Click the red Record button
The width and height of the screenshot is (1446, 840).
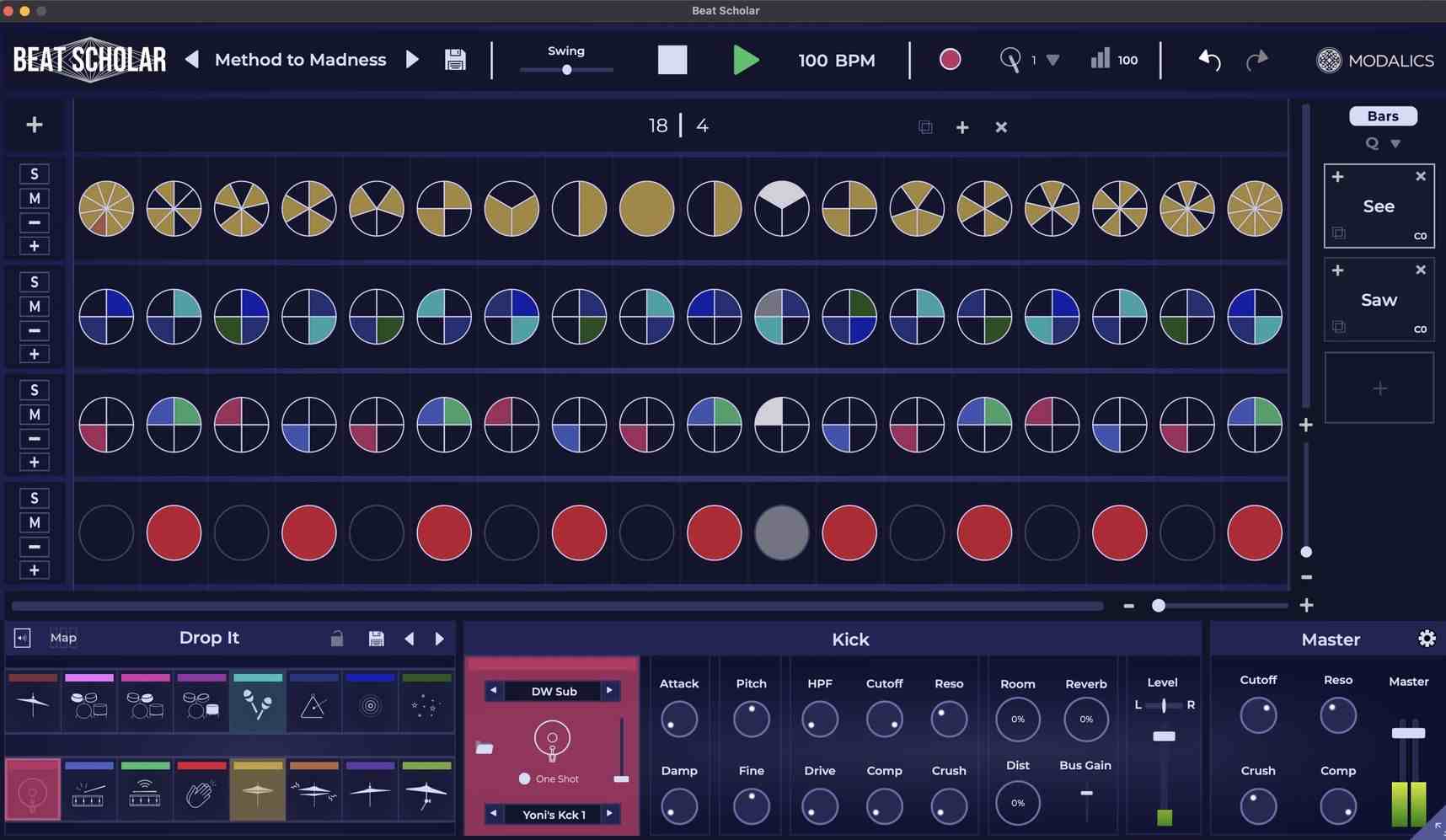pyautogui.click(x=950, y=60)
